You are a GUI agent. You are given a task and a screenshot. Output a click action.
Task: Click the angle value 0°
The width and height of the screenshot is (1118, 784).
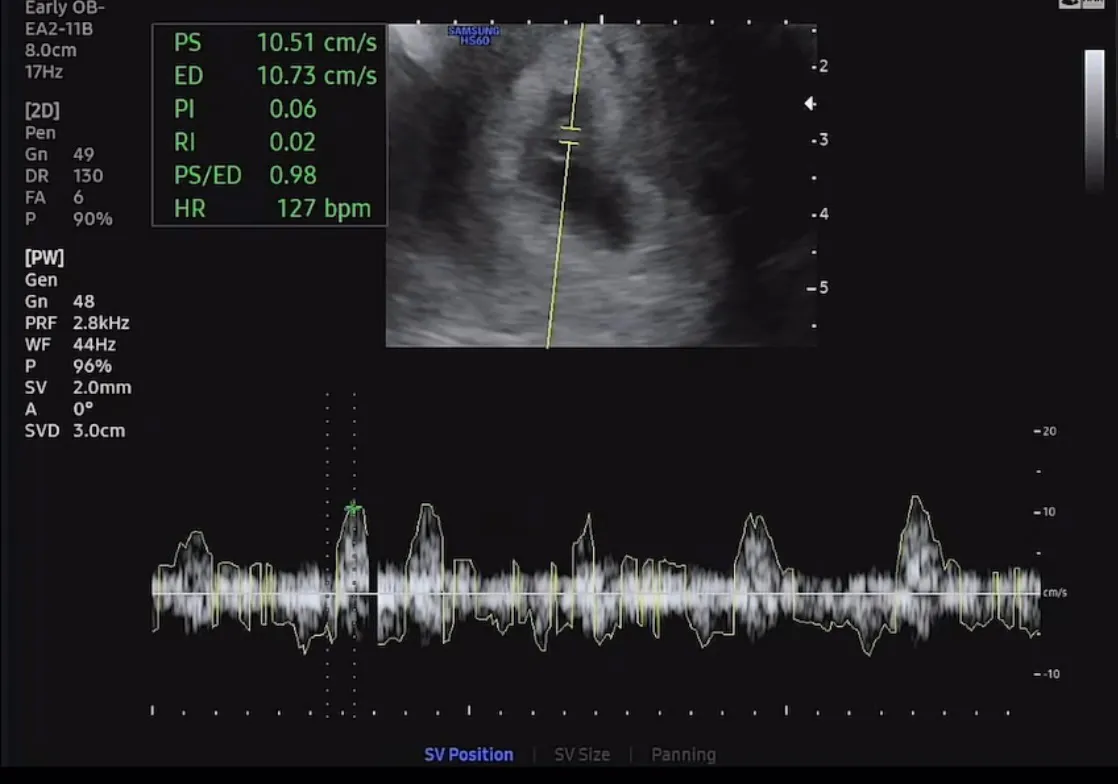[83, 409]
